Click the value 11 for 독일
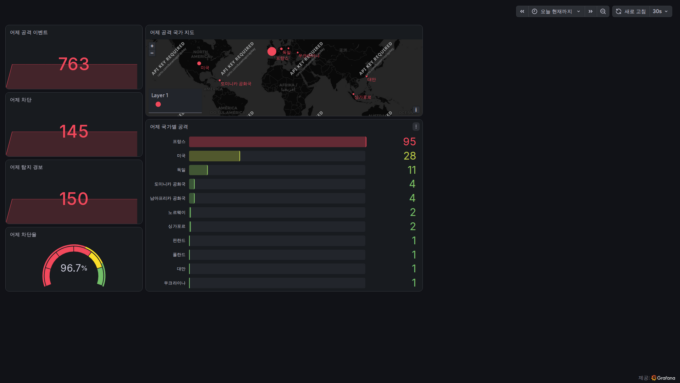This screenshot has width=680, height=383. tap(412, 170)
